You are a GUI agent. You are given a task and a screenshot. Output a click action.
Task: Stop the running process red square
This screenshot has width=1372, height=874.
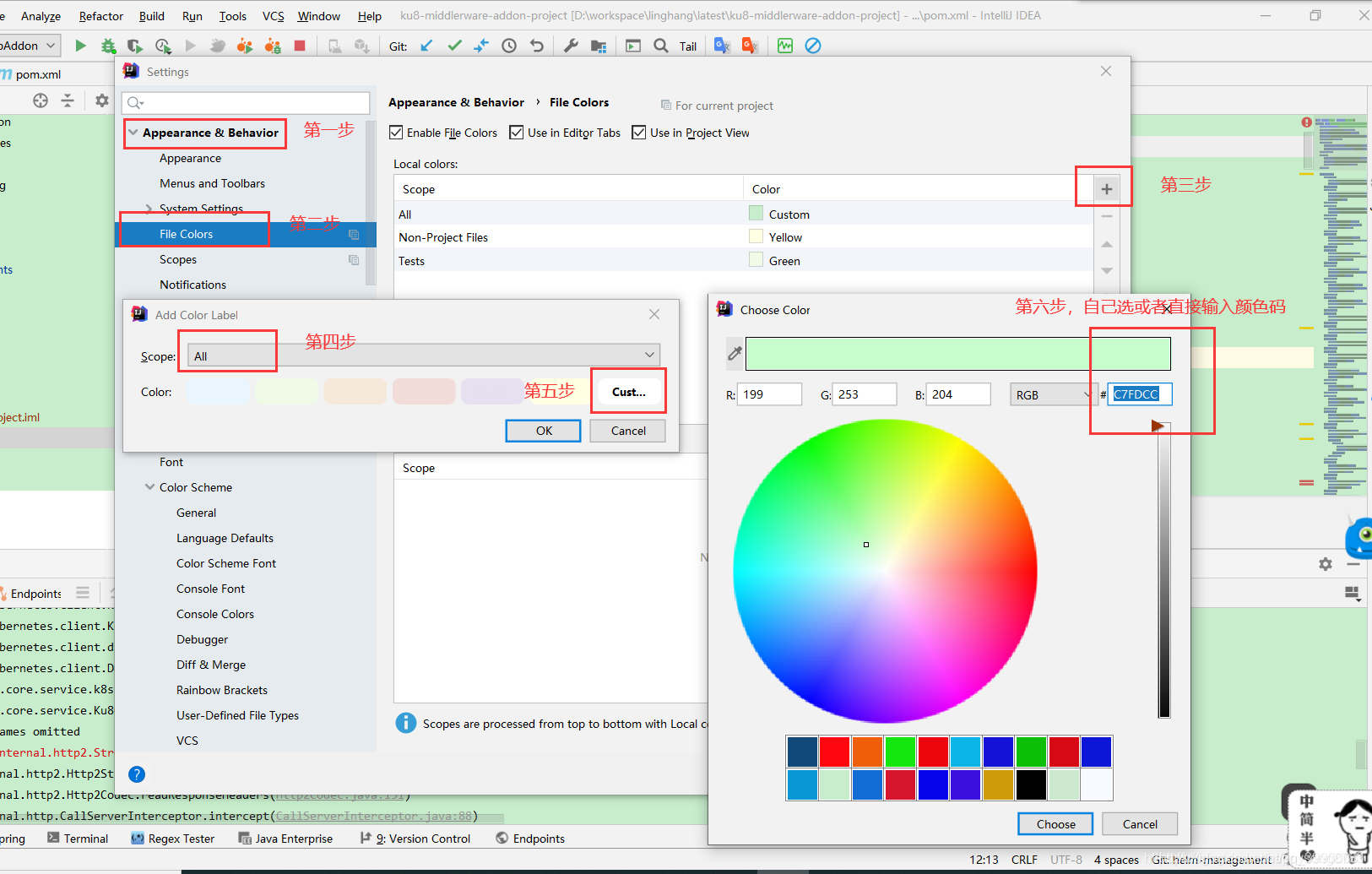(300, 46)
